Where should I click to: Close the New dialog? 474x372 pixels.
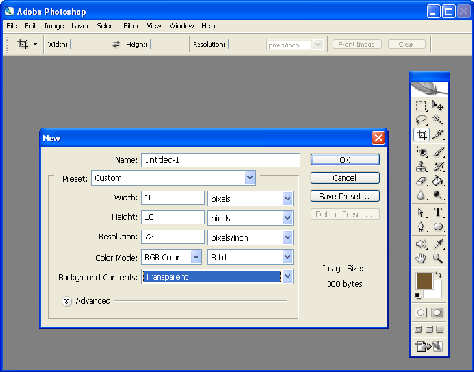(378, 138)
